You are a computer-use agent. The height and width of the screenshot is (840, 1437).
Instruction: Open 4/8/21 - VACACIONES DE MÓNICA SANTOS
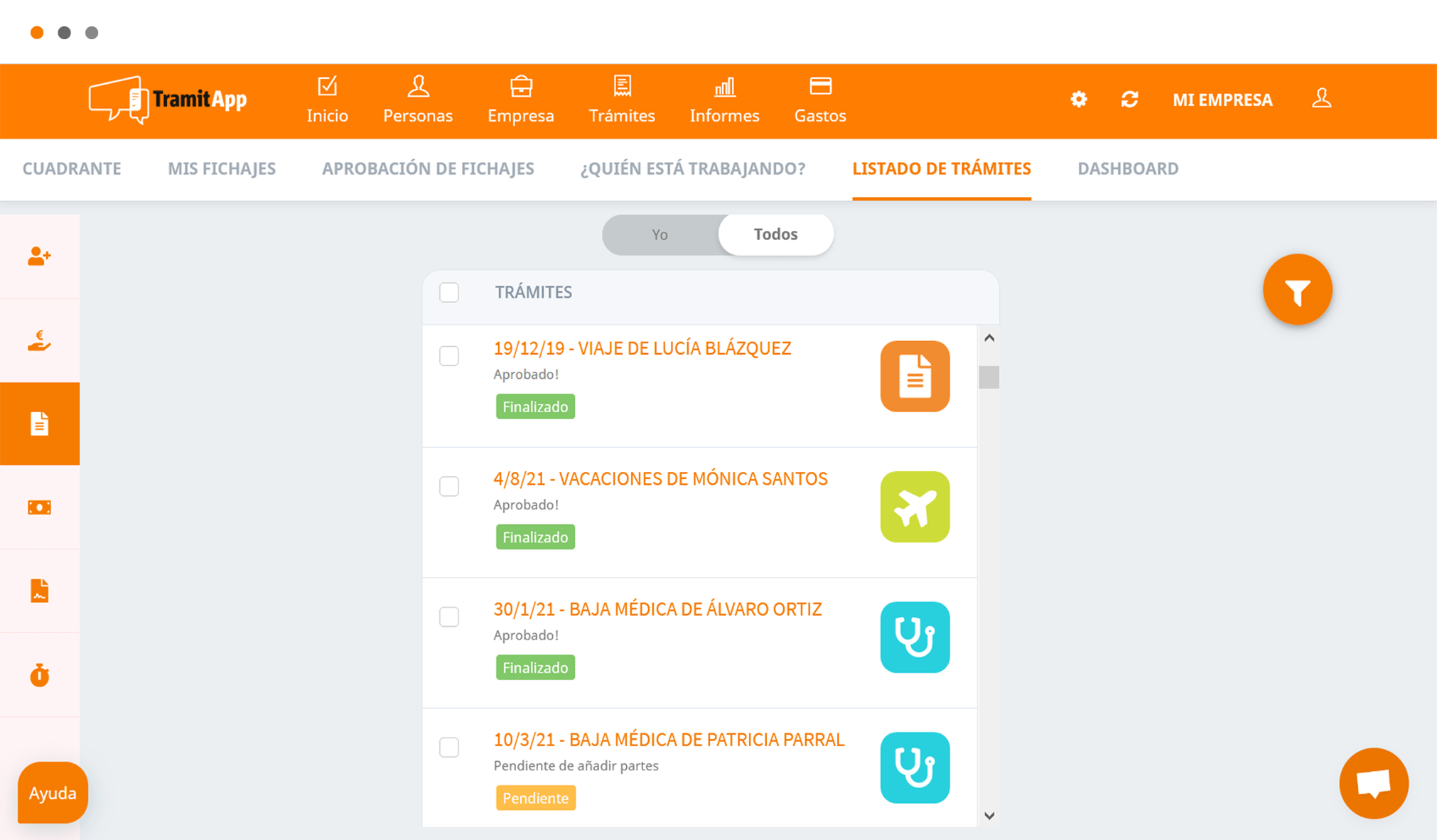click(661, 479)
